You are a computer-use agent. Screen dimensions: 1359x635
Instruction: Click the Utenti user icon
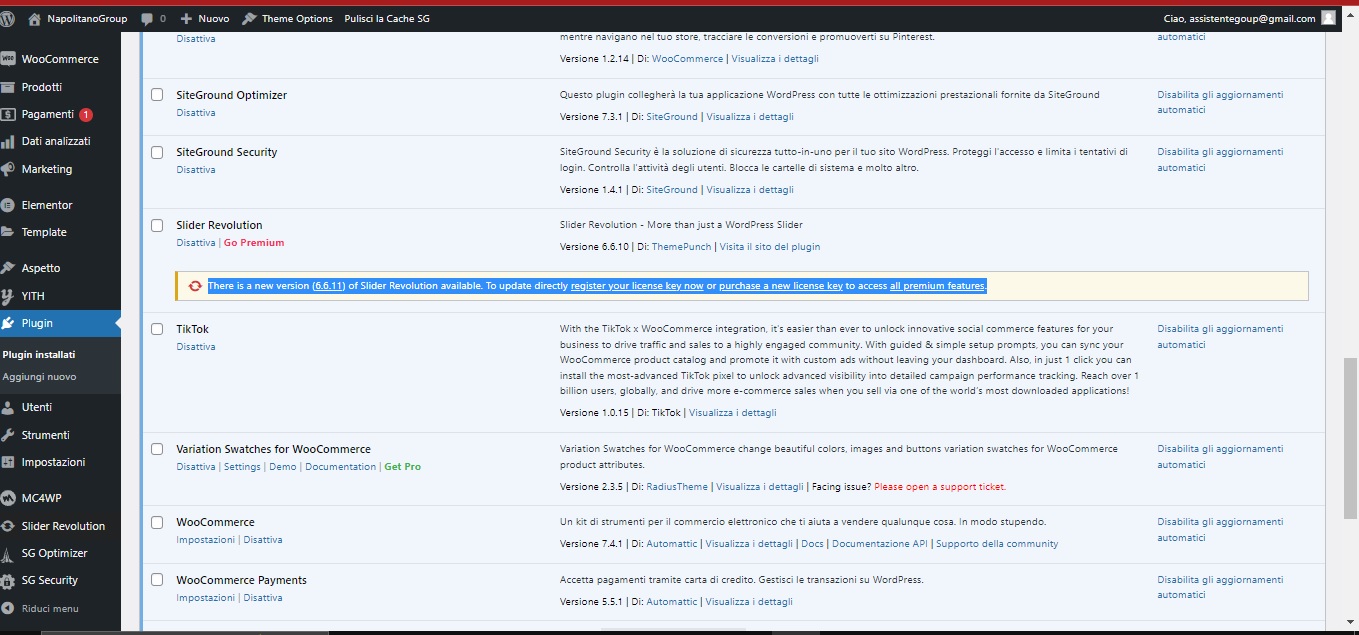tap(8, 407)
